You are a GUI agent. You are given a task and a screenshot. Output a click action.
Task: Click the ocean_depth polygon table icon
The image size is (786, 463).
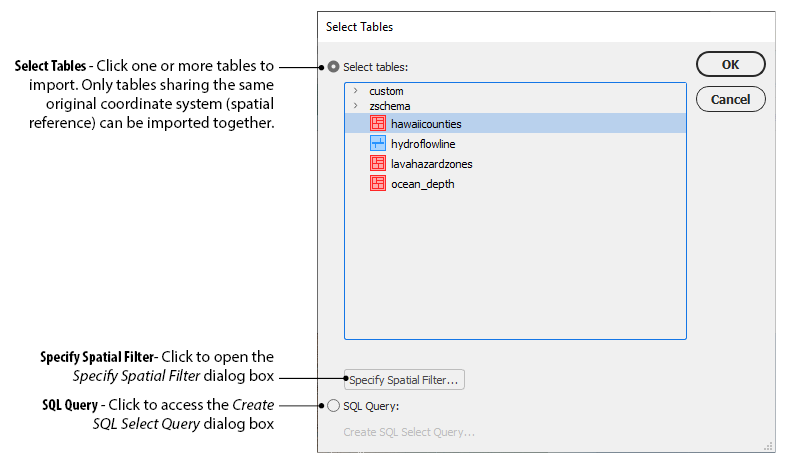[377, 183]
